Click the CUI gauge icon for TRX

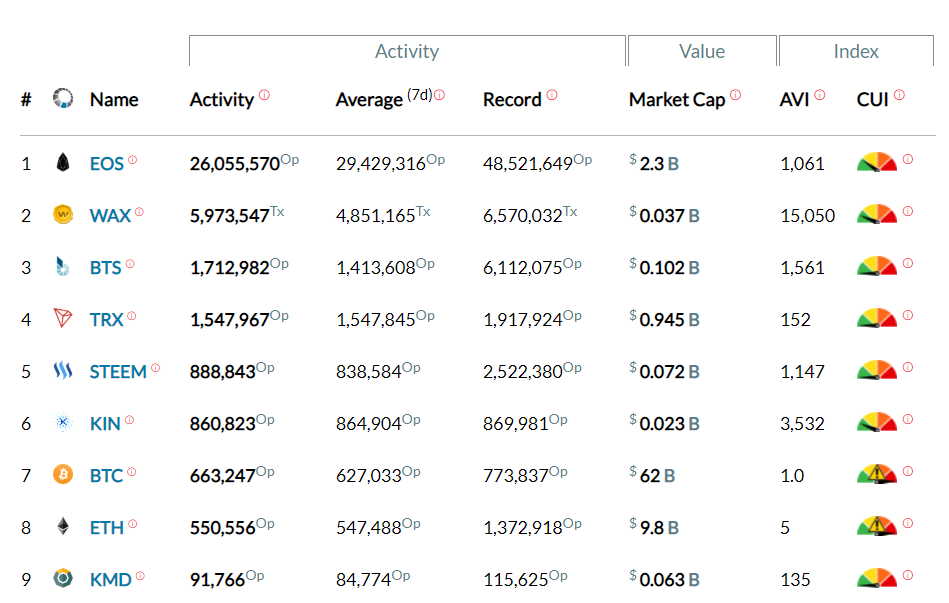click(877, 318)
